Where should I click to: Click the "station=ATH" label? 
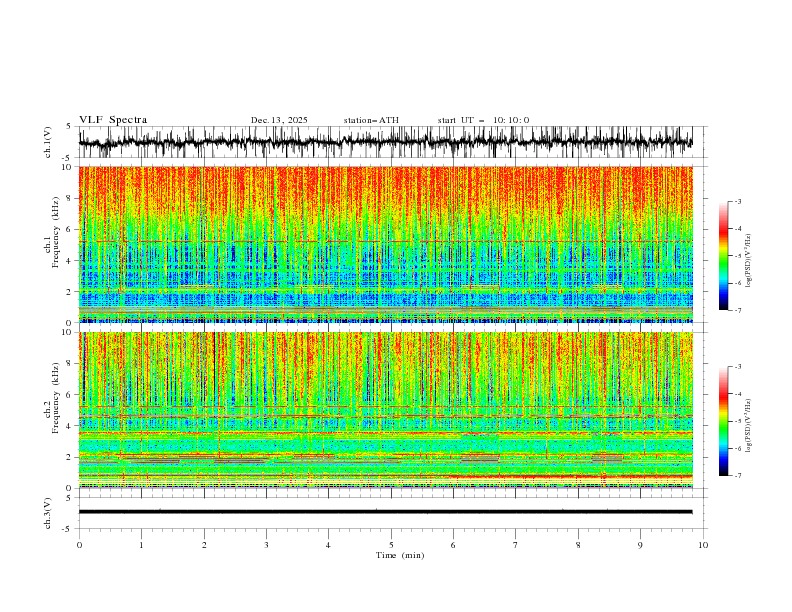click(371, 120)
